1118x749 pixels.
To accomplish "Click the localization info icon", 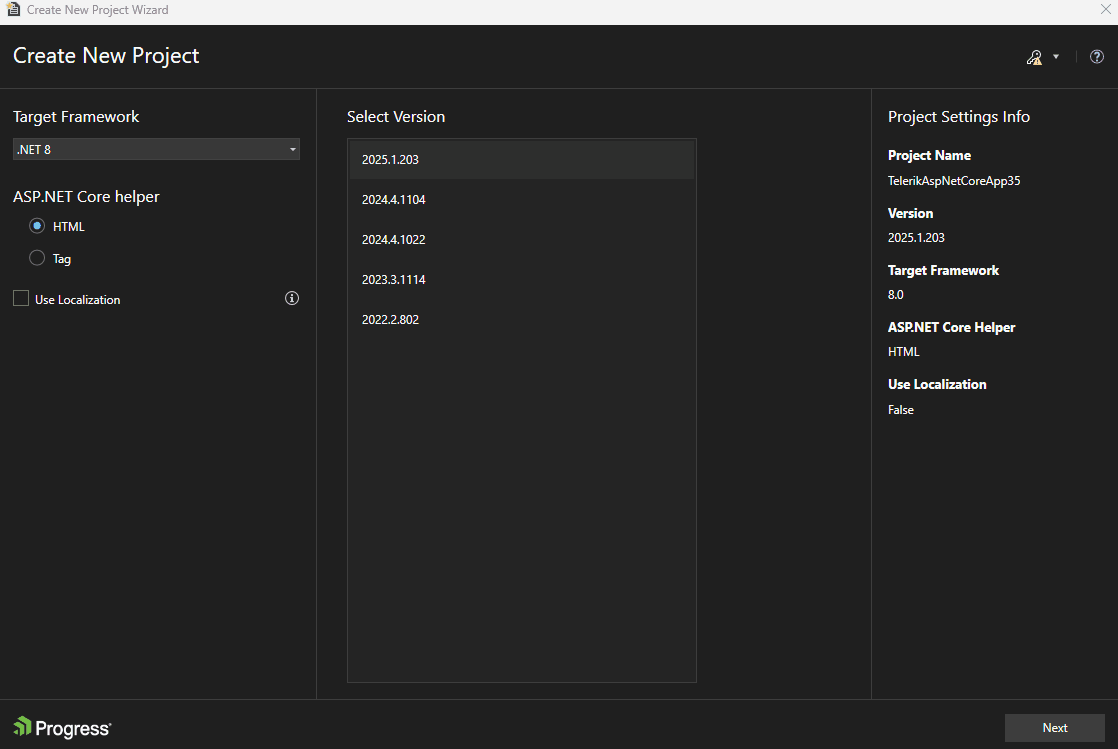I will [x=292, y=298].
